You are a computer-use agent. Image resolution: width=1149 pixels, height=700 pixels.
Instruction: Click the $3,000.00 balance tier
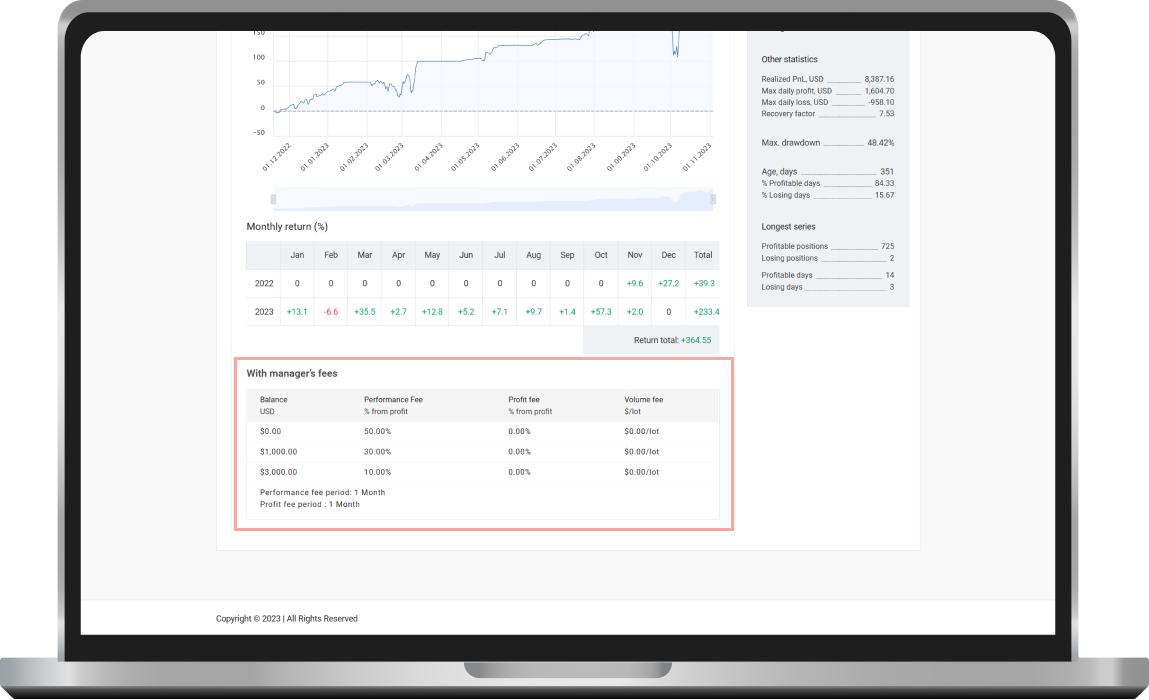tap(279, 472)
